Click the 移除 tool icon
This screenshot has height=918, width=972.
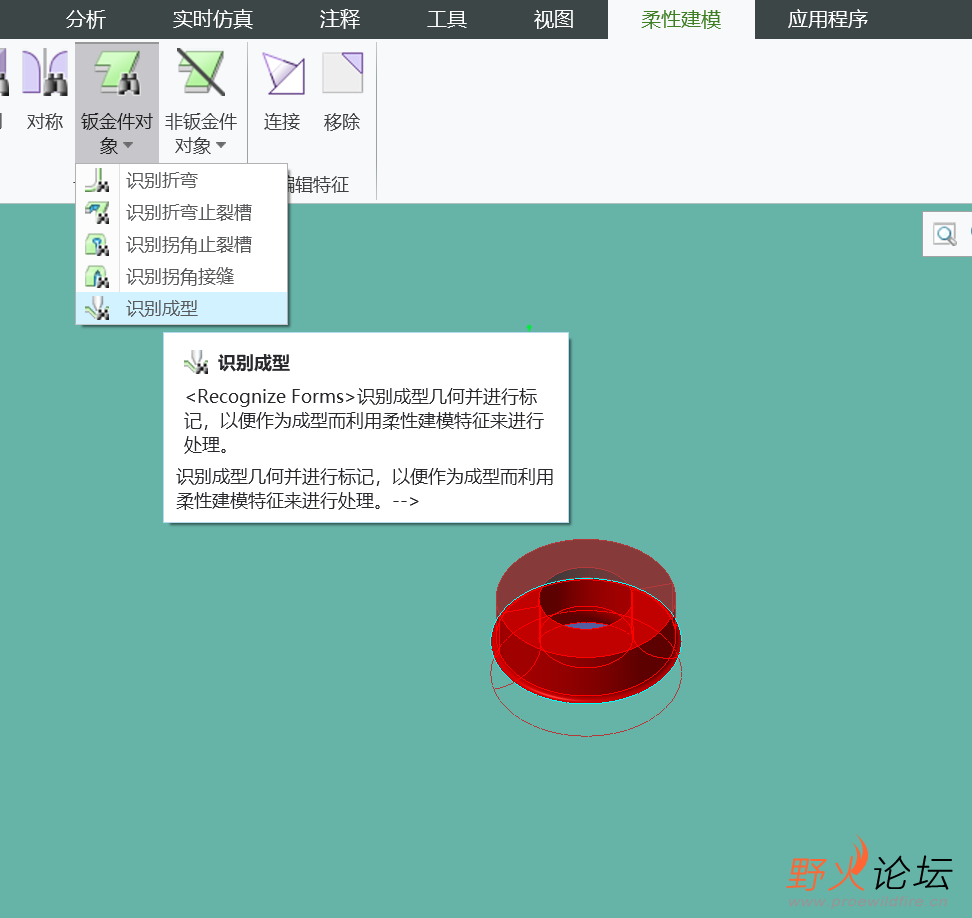(x=342, y=73)
